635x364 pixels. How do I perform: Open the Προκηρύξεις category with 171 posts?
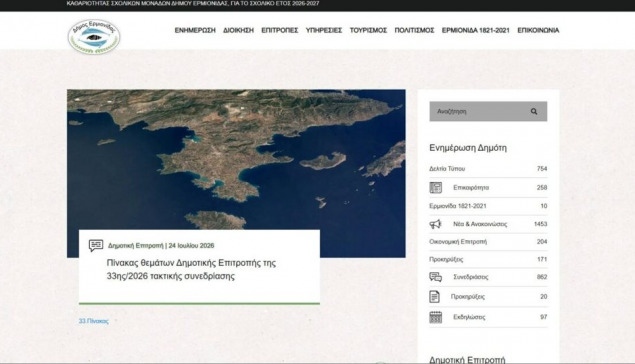(446, 259)
